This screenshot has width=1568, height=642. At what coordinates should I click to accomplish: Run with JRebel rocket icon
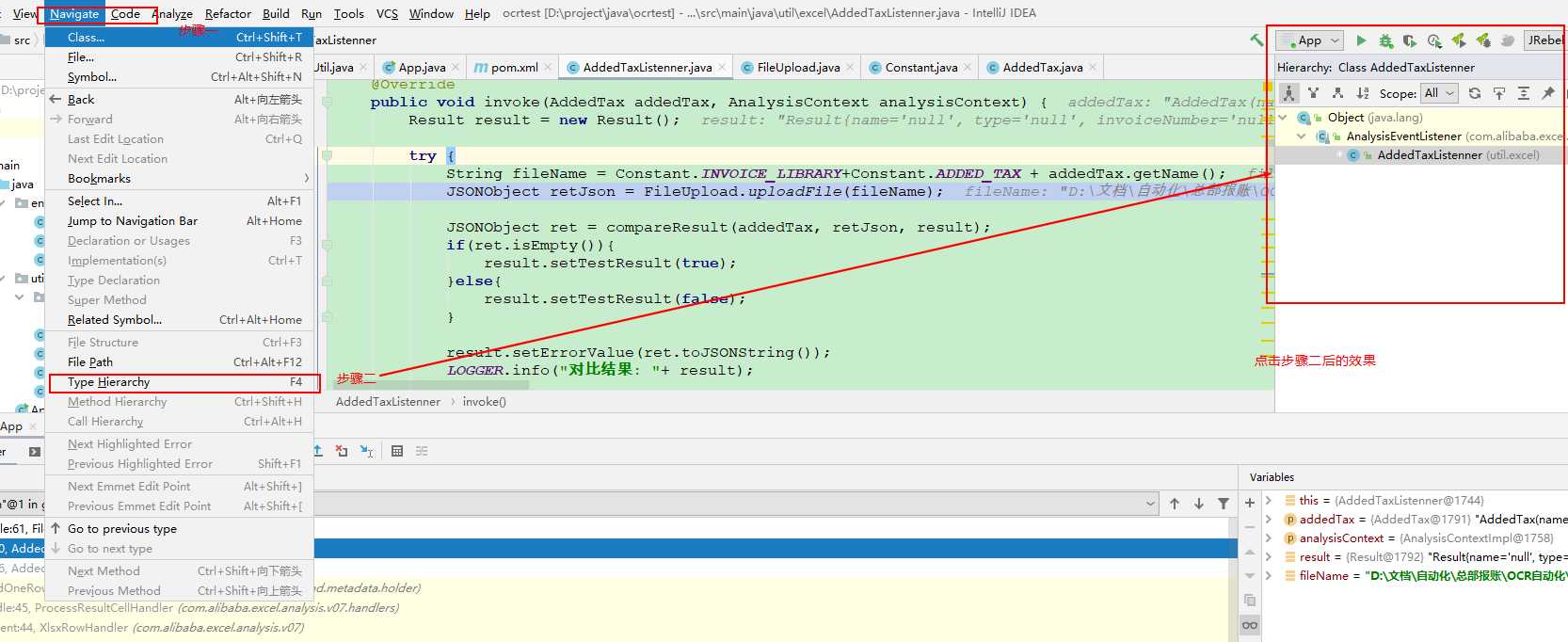[1459, 40]
